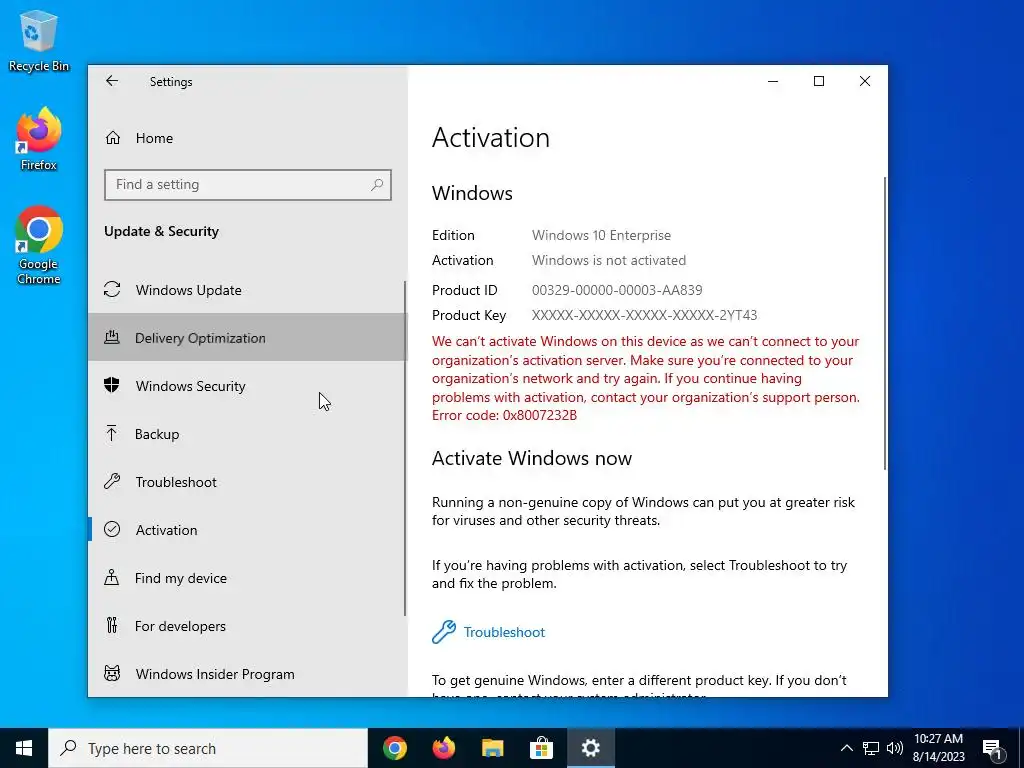
Task: Launch Chrome from the taskbar
Action: 394,748
